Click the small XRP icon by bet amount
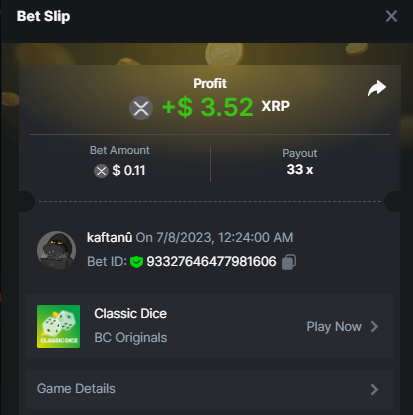The height and width of the screenshot is (415, 413). [101, 171]
